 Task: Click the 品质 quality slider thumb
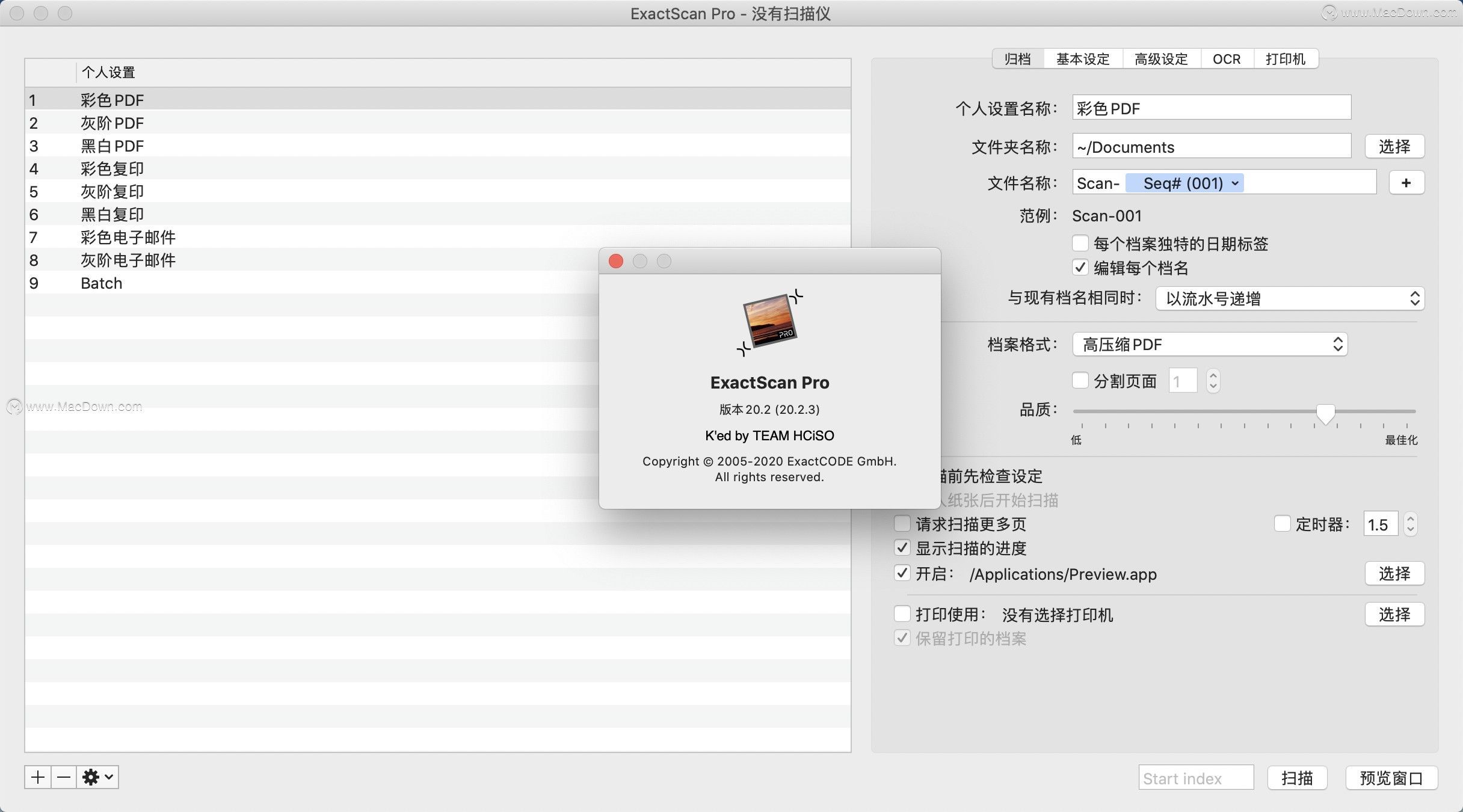(x=1325, y=414)
